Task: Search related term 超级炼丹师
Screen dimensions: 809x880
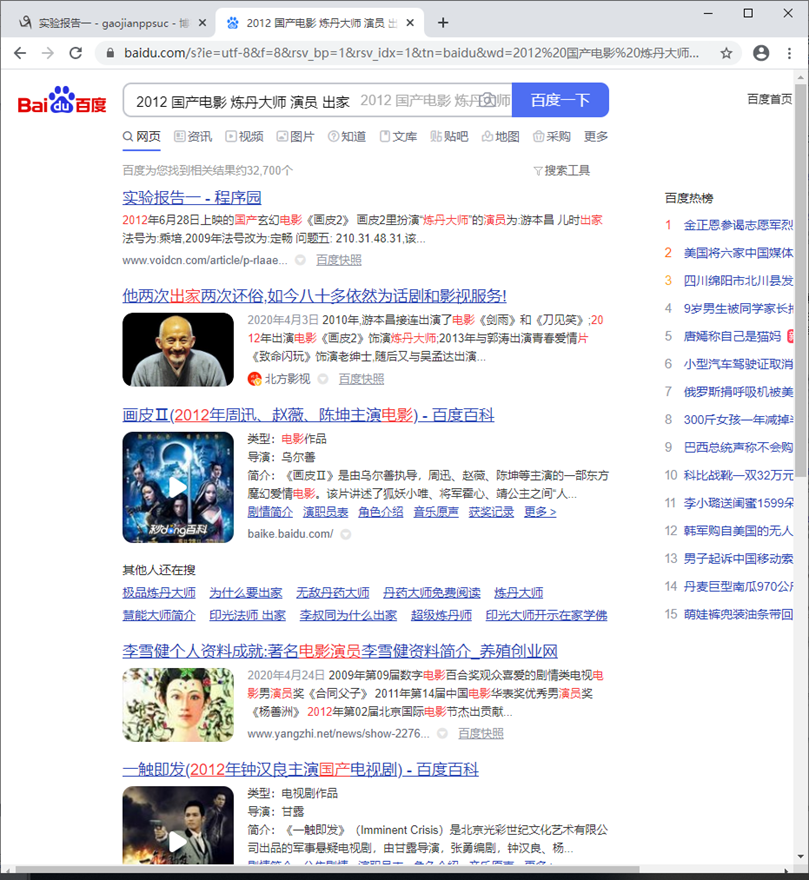Action: tap(441, 615)
